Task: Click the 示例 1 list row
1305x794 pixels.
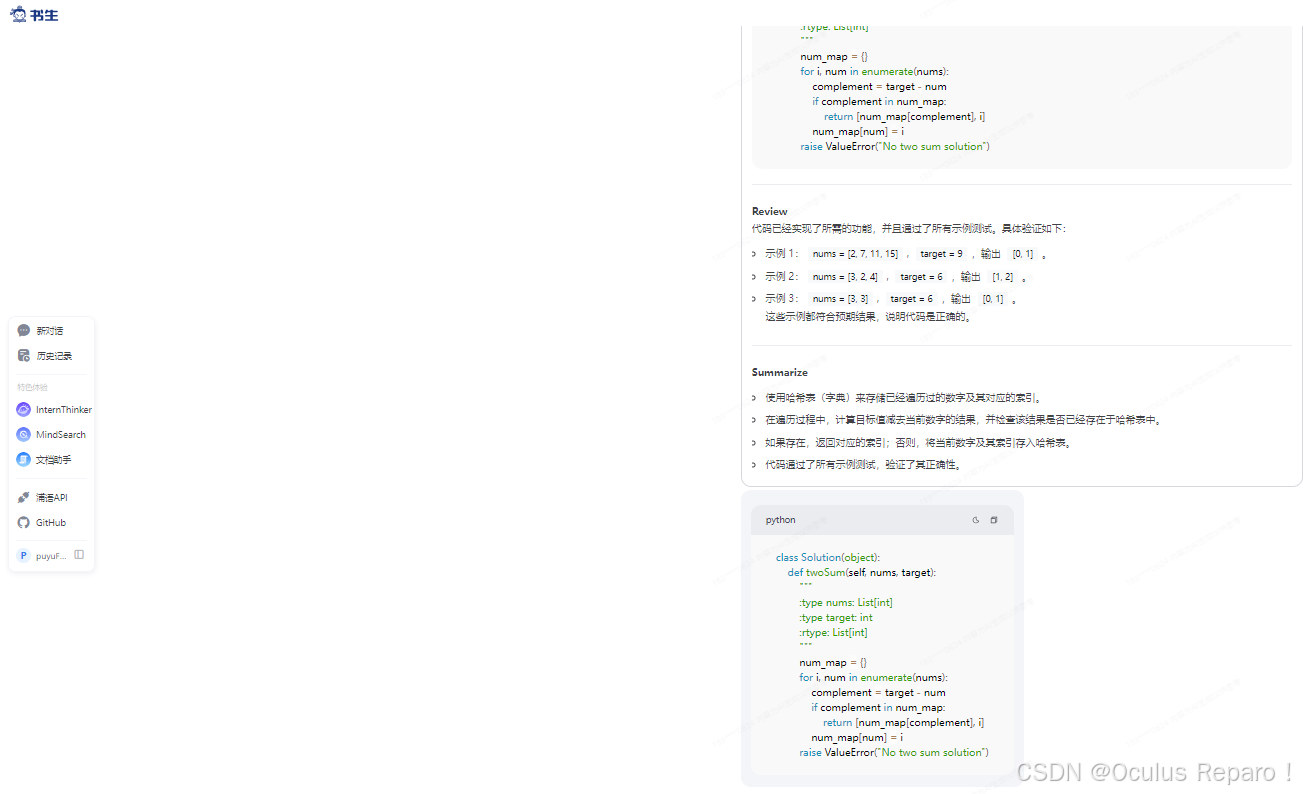Action: (x=900, y=254)
